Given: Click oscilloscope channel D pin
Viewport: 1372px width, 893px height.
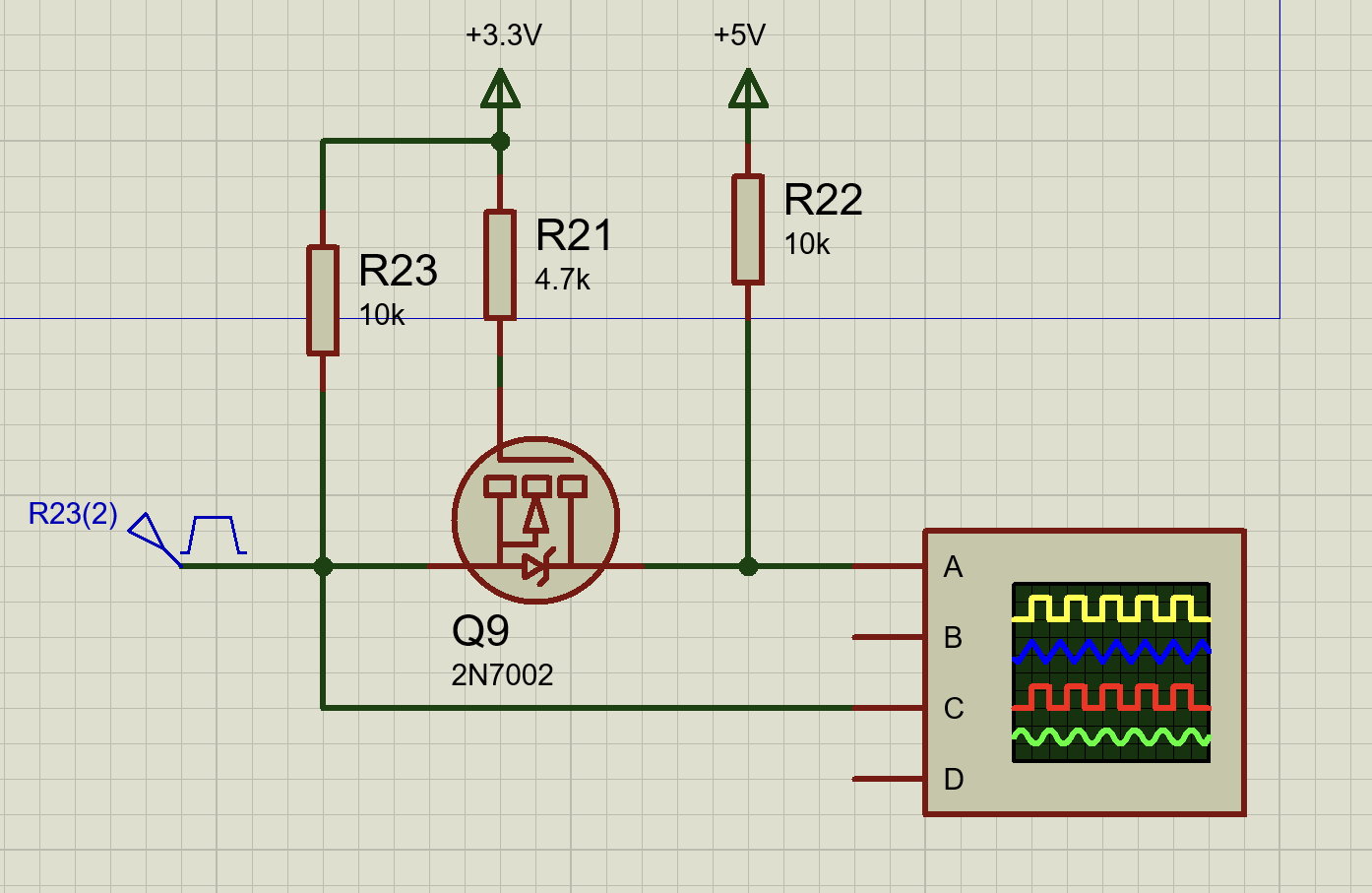Looking at the screenshot, I should coord(888,779).
